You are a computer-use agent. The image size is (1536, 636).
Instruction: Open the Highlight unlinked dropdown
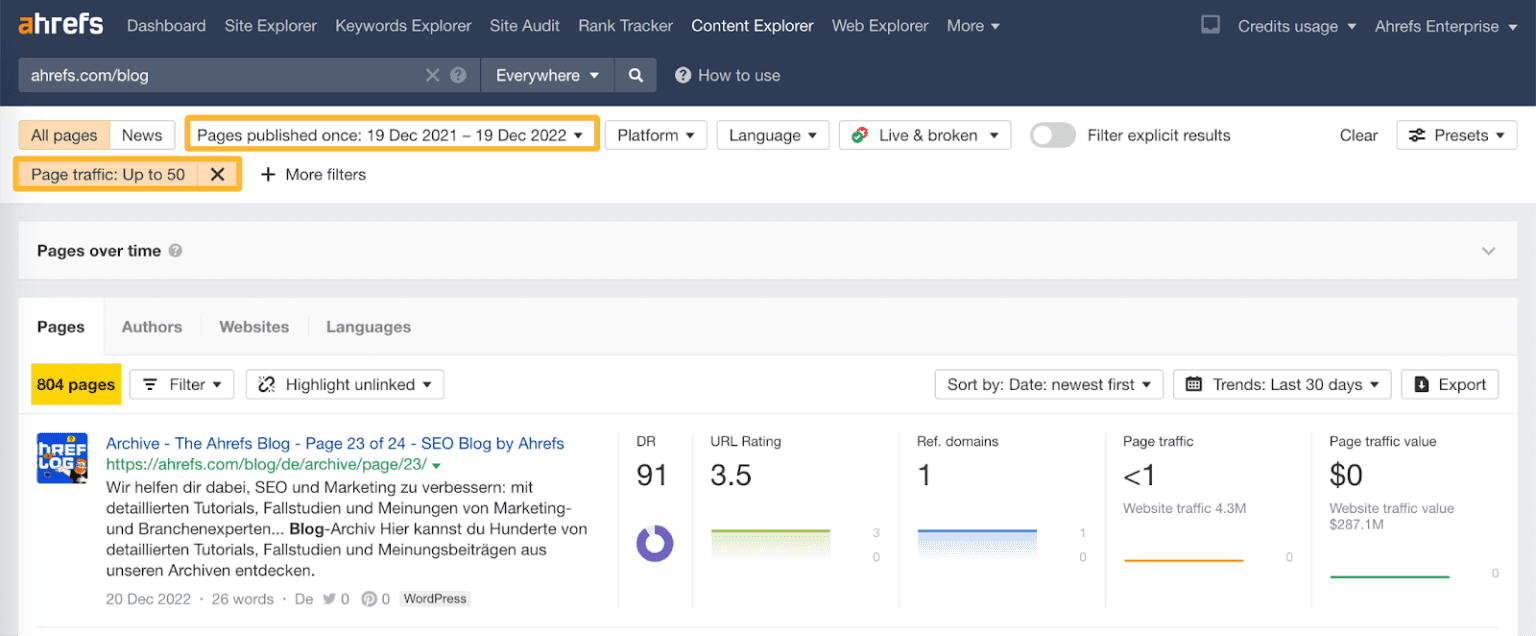click(345, 384)
